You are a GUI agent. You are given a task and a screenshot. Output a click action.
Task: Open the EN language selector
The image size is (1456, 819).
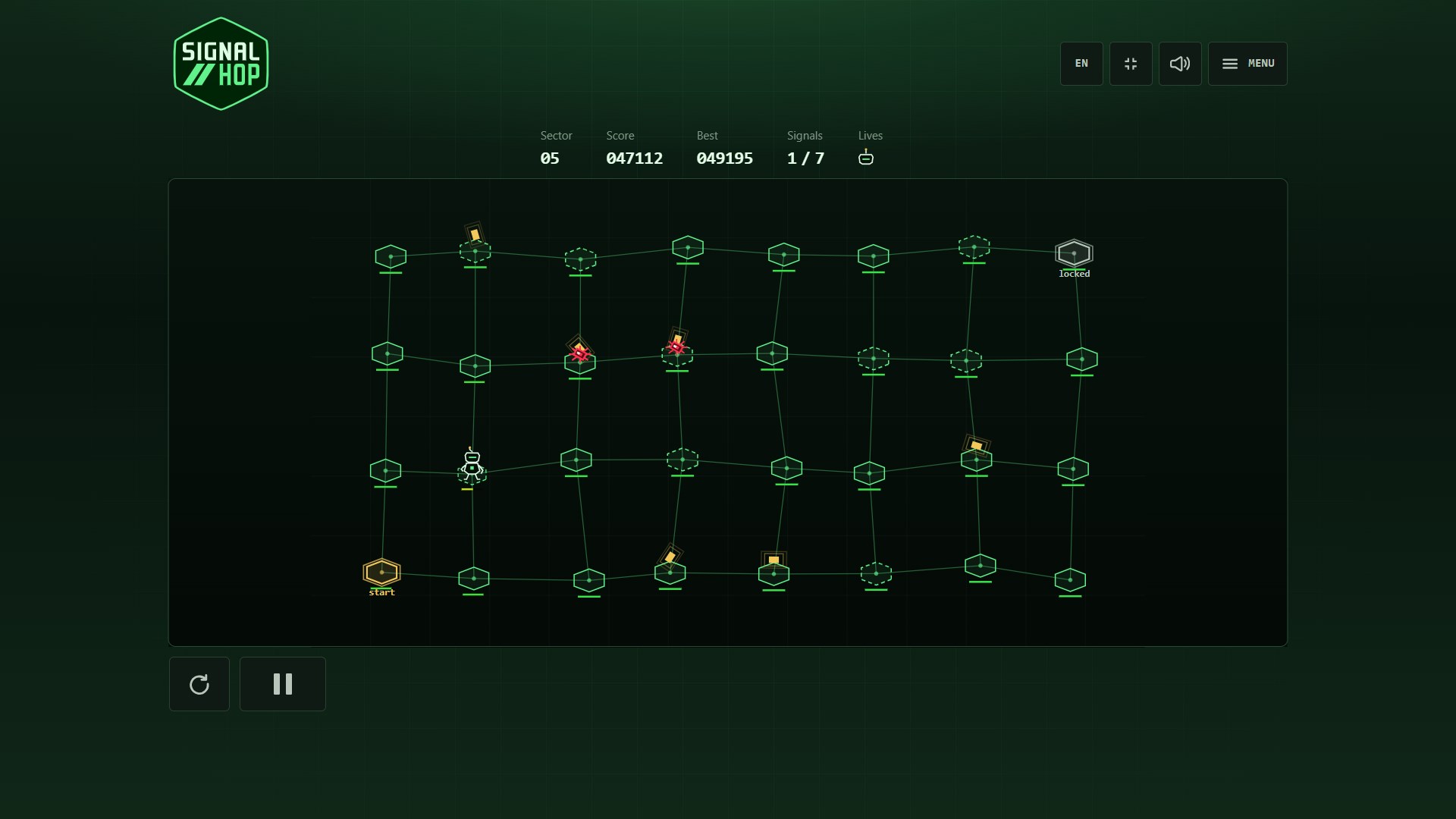point(1081,64)
